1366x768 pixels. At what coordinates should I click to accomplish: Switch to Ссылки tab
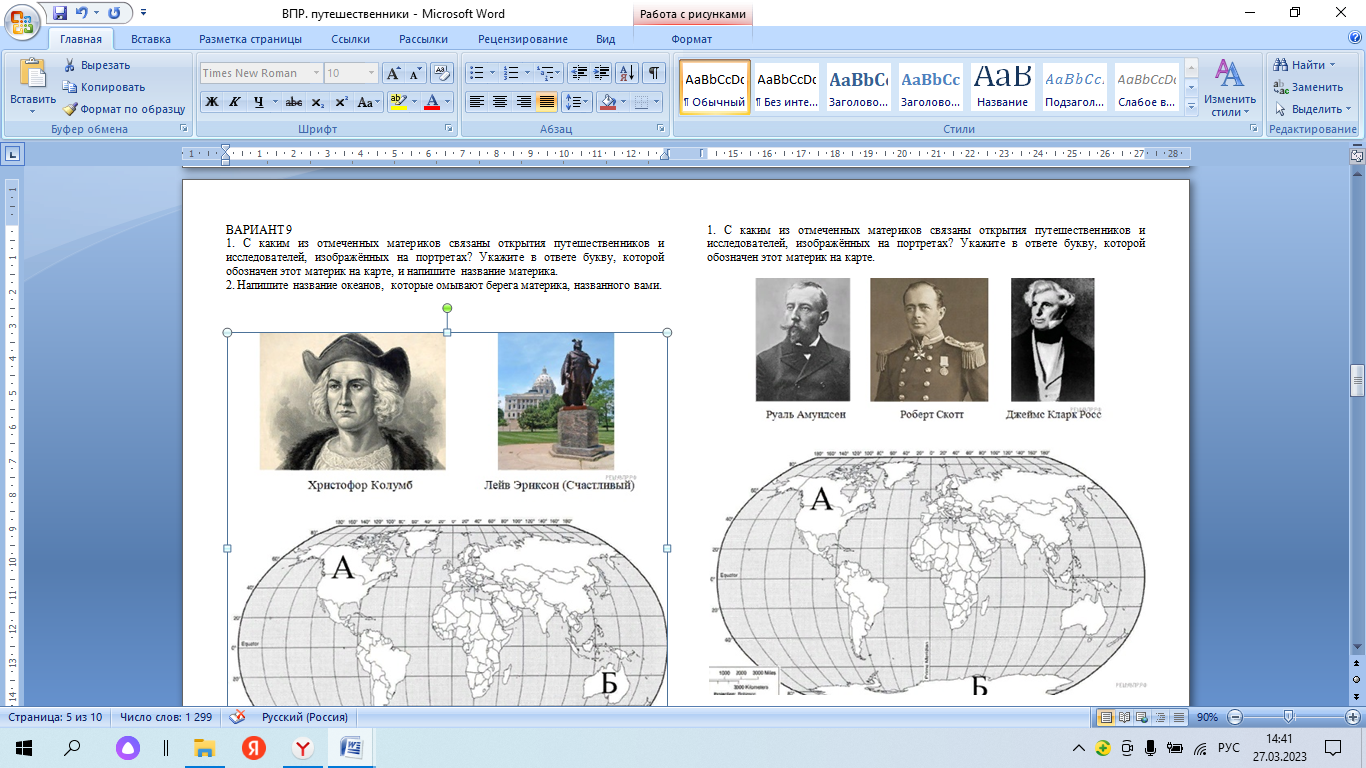(350, 39)
